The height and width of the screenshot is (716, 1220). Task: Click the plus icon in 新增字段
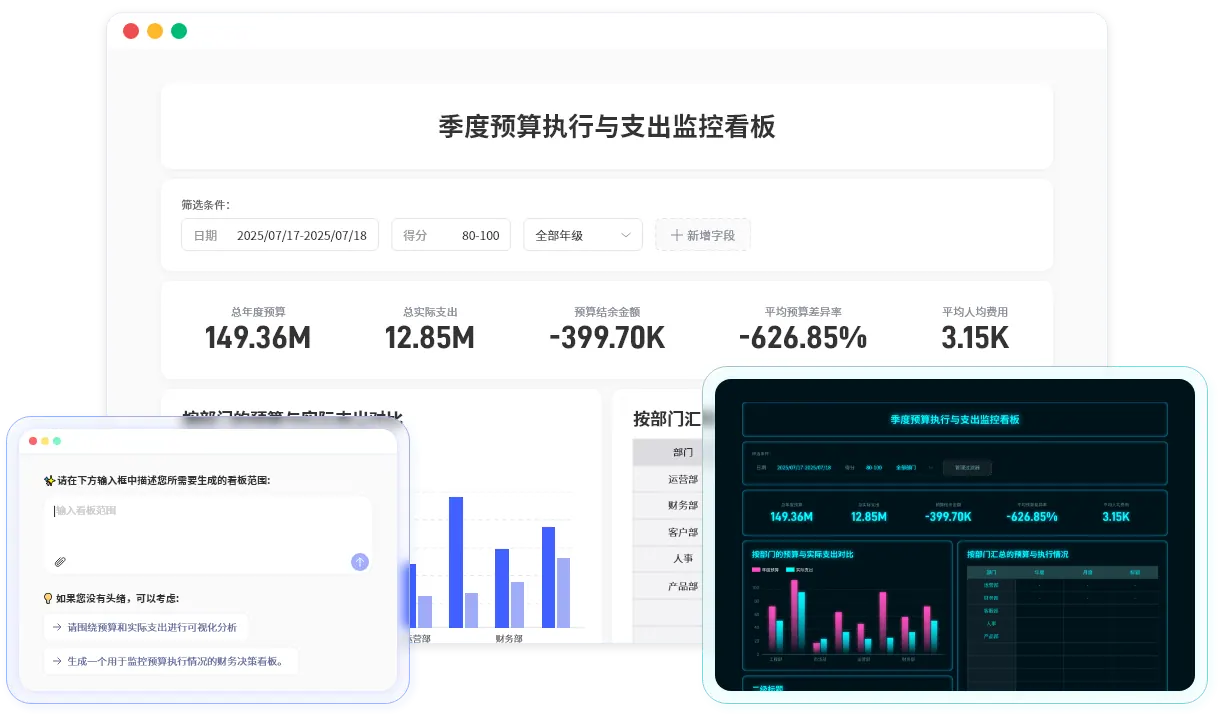(676, 235)
